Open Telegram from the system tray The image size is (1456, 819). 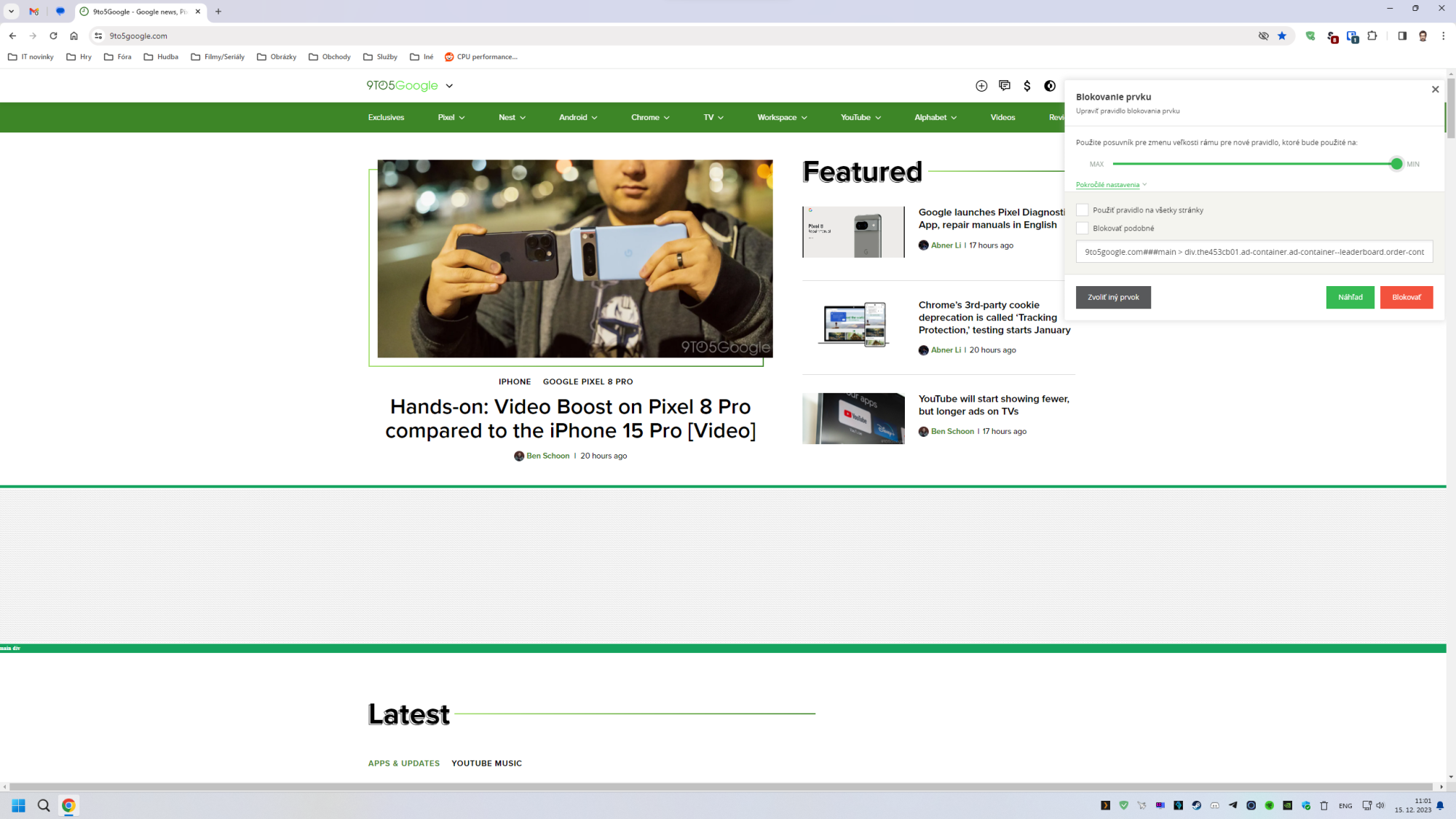[1233, 805]
